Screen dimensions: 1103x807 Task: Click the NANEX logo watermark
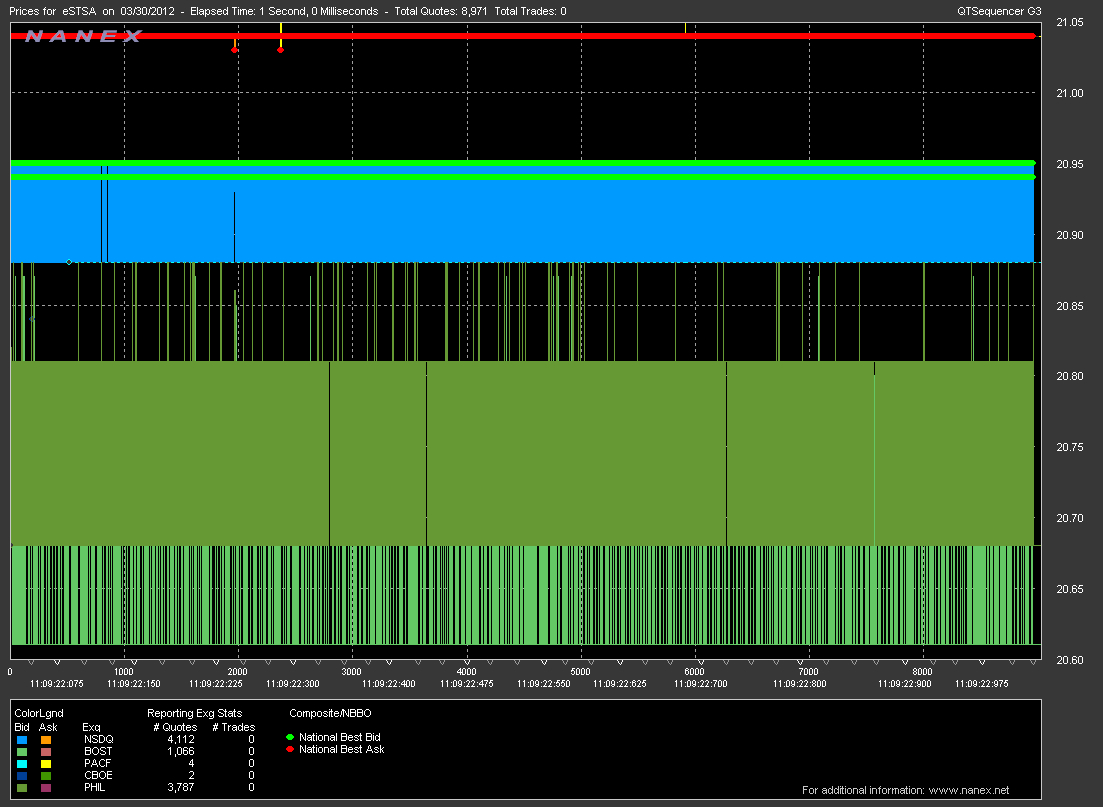[84, 36]
